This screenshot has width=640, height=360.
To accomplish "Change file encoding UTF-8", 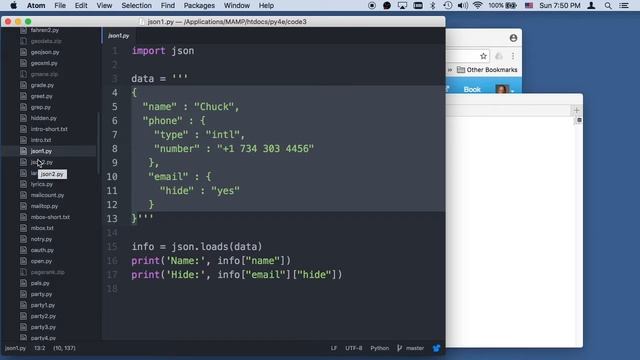I will coord(353,348).
